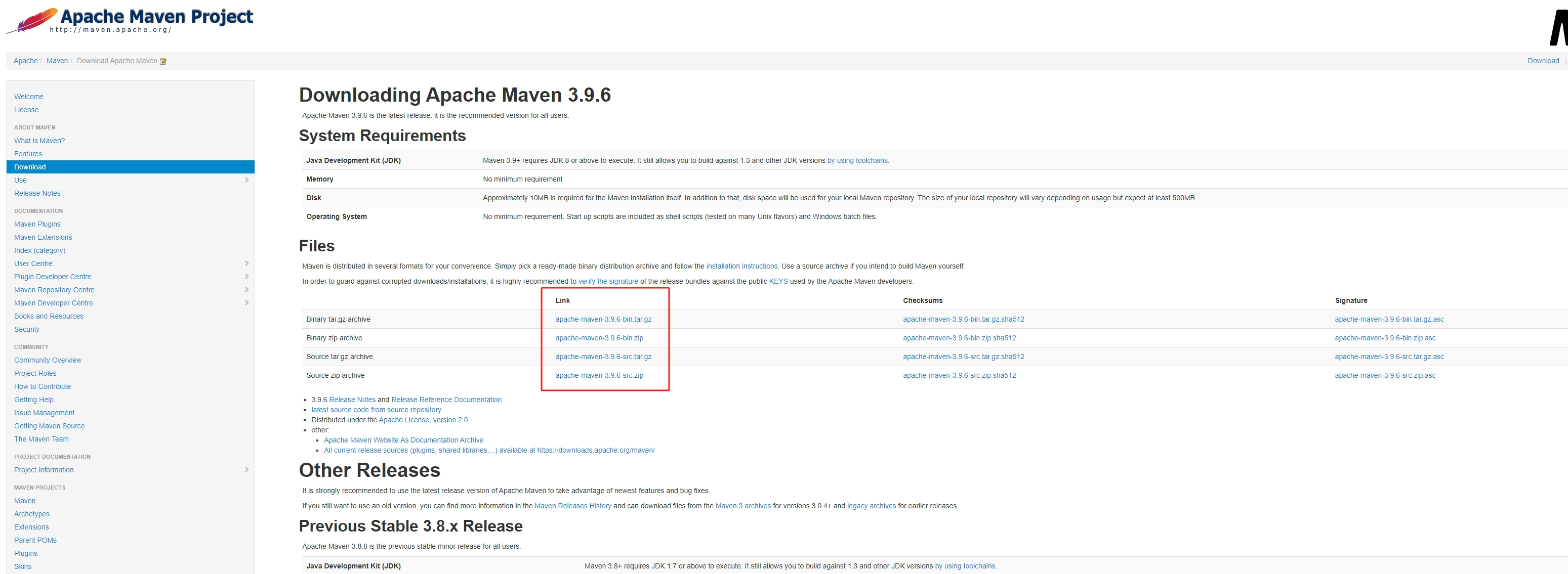1568x574 pixels.
Task: Select the highlighted Download sidebar item
Action: 130,167
